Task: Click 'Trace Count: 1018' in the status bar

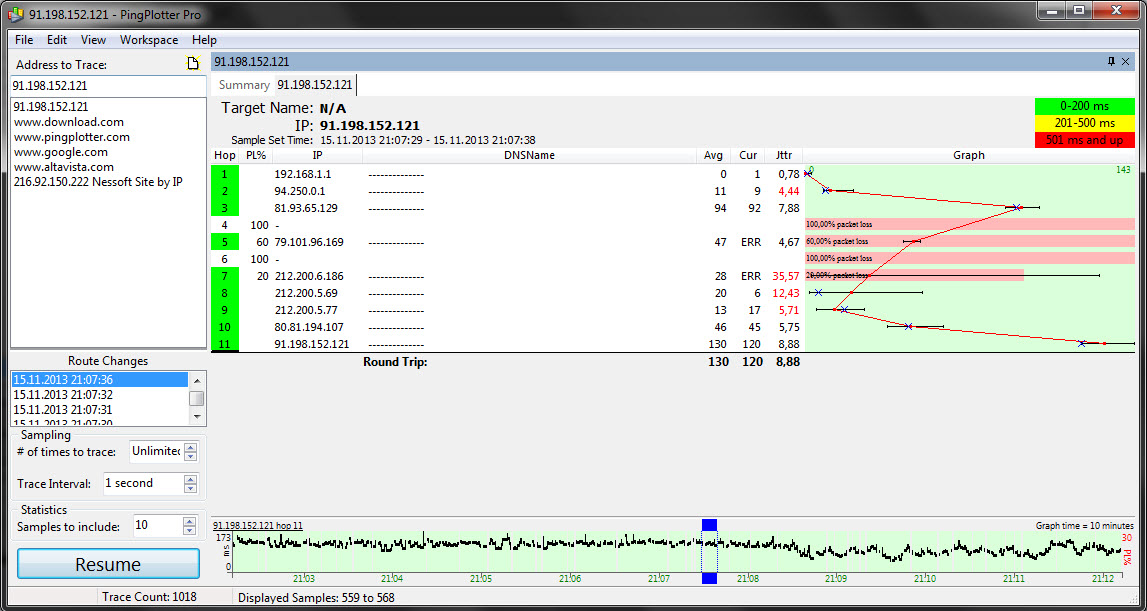Action: tap(149, 597)
